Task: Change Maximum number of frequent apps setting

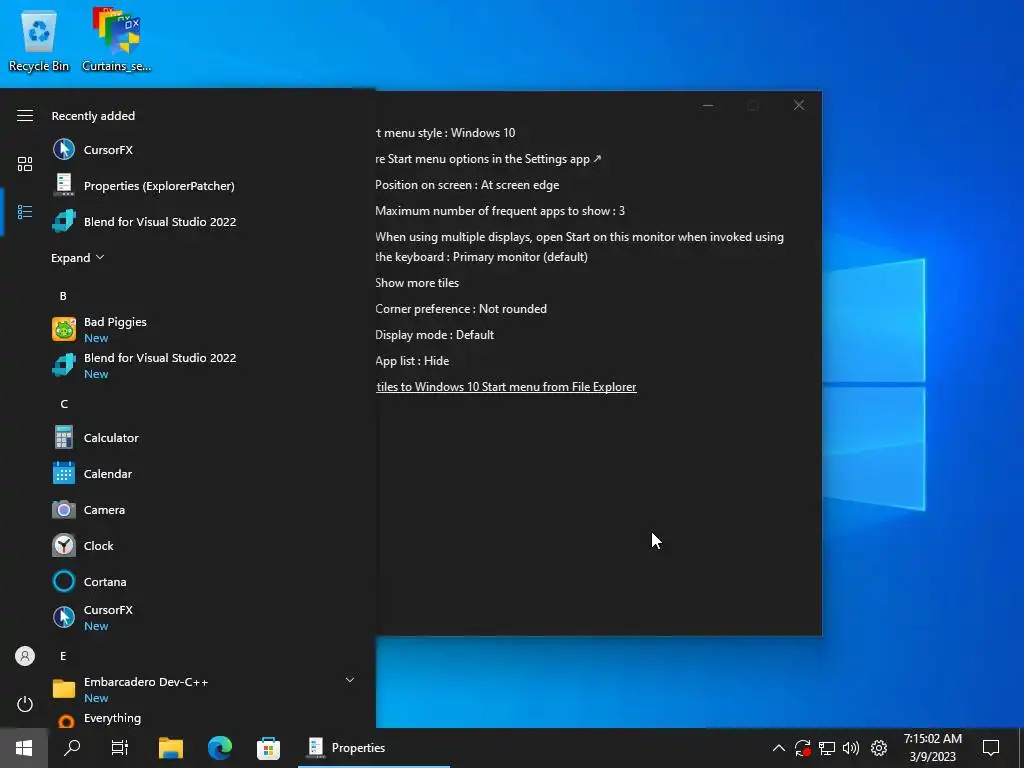Action: click(x=500, y=211)
